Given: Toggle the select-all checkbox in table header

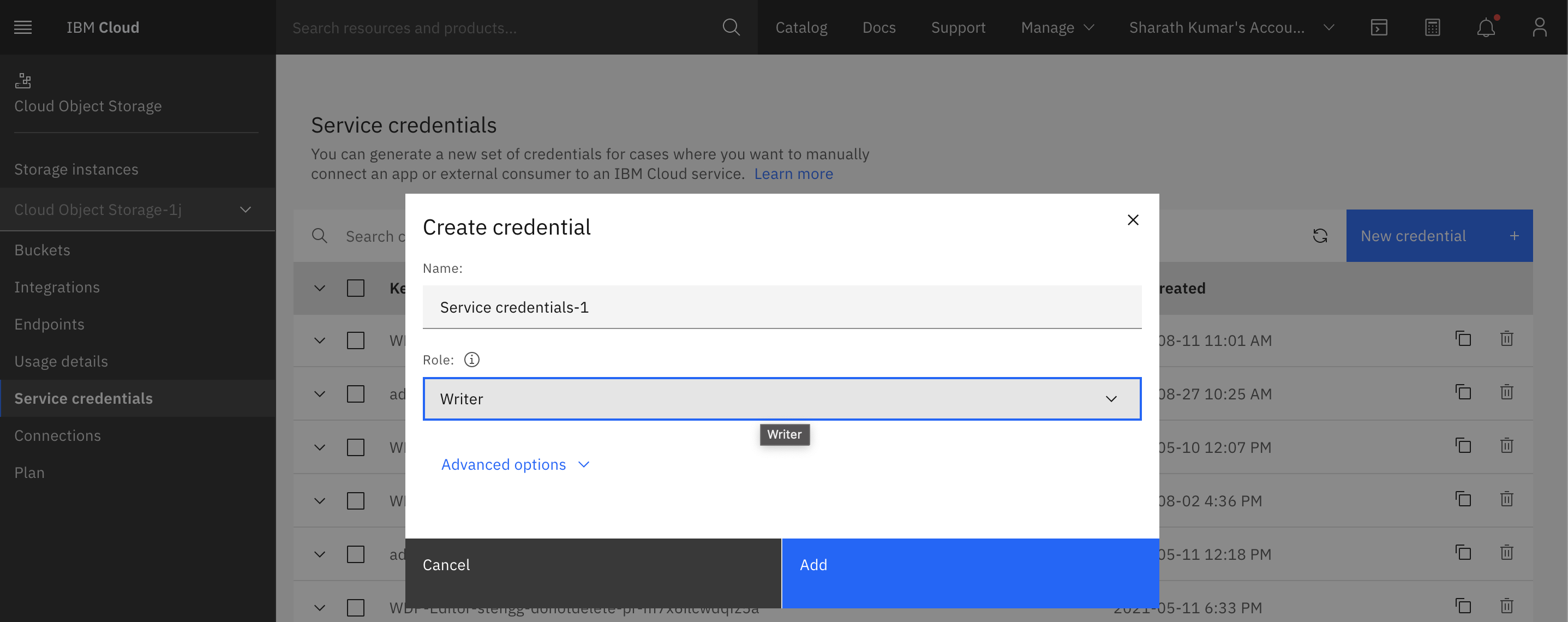Looking at the screenshot, I should coord(356,288).
